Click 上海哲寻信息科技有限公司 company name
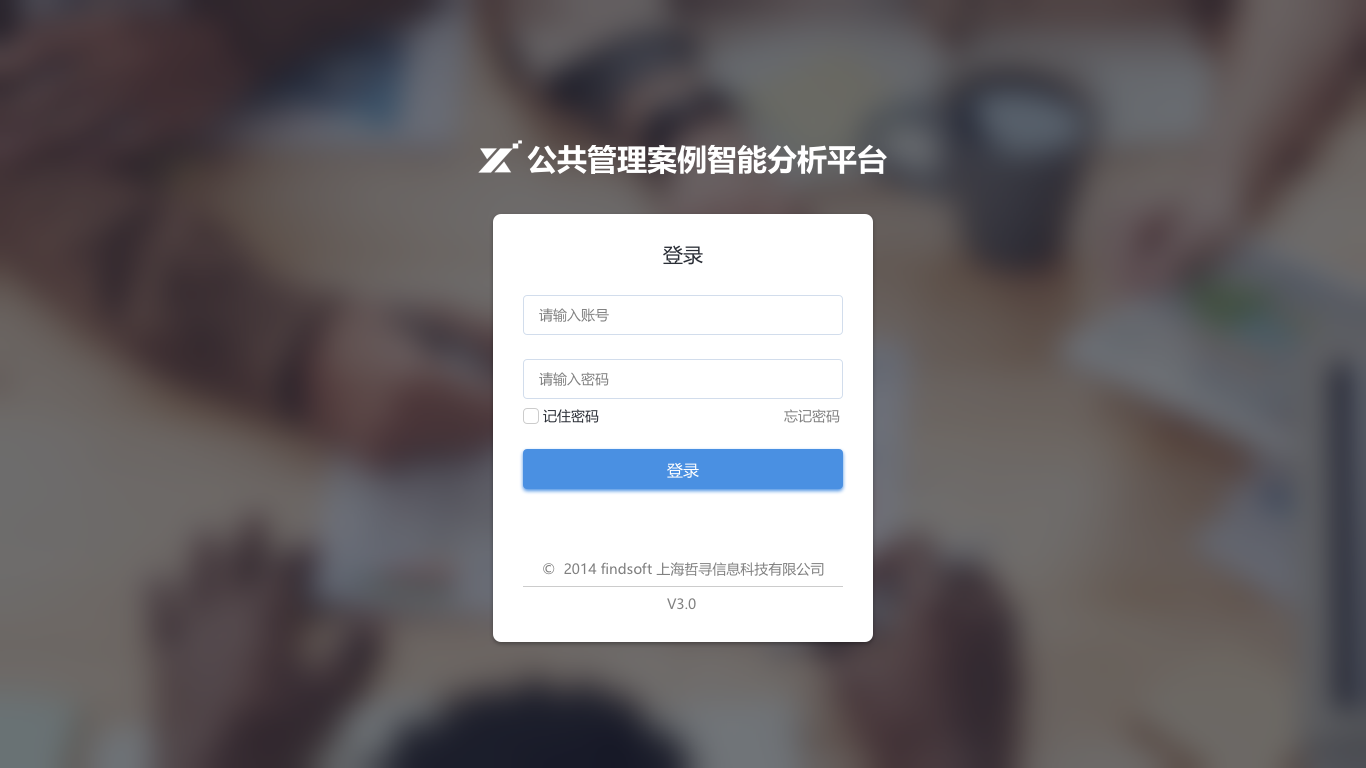Image resolution: width=1366 pixels, height=768 pixels. point(740,569)
